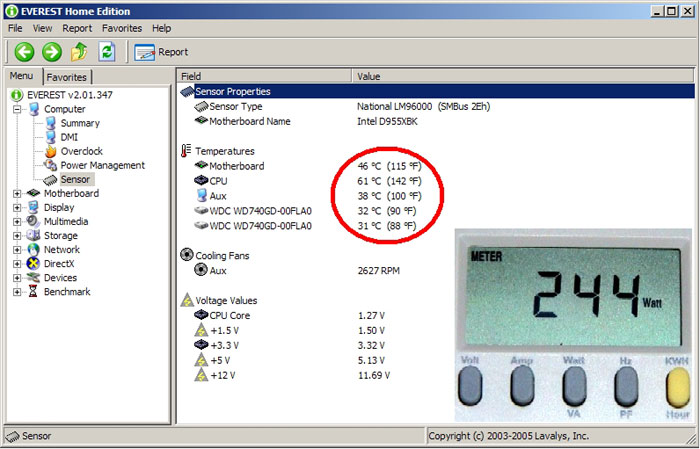Click the Temperatures thermometer icon
The width and height of the screenshot is (700, 449).
(x=186, y=151)
